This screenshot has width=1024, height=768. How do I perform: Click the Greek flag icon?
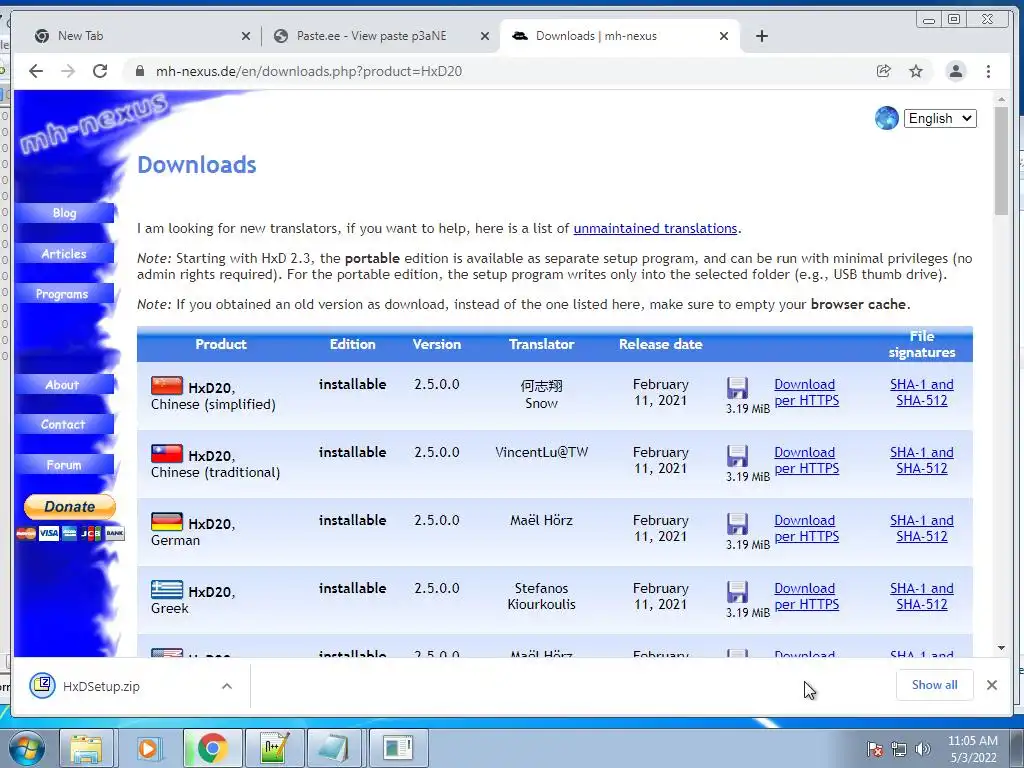(x=167, y=589)
